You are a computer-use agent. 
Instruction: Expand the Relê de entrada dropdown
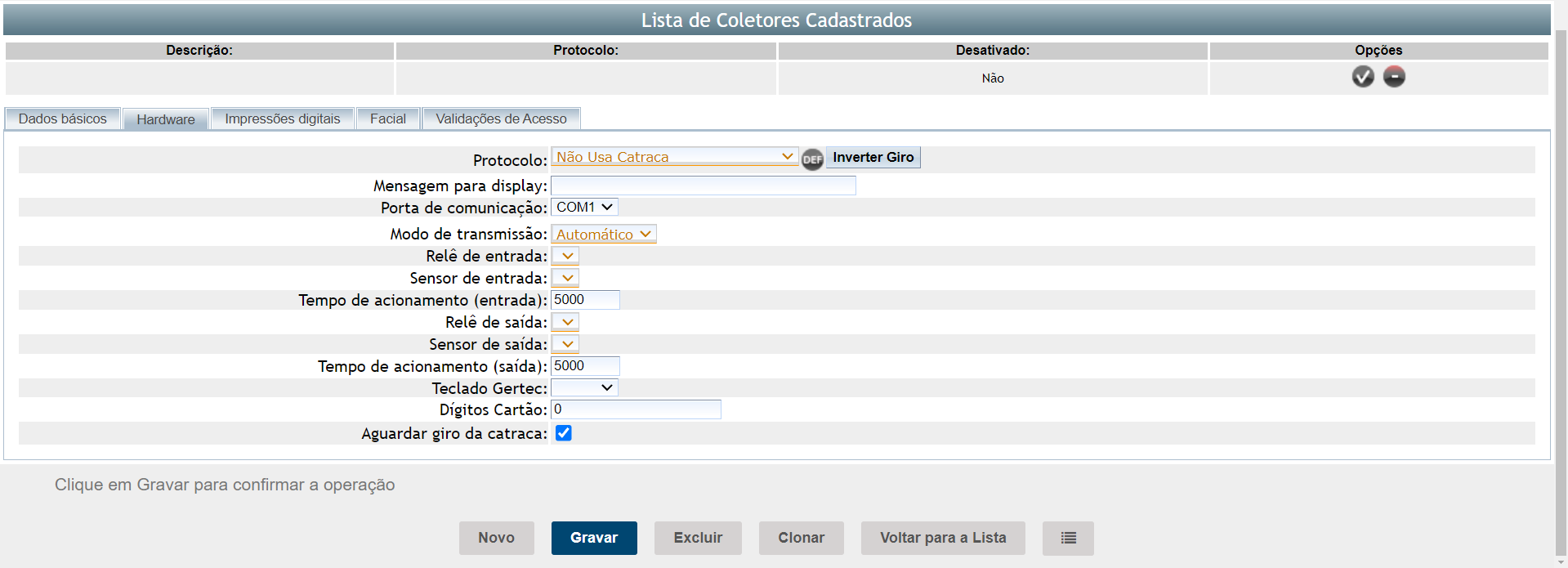(x=565, y=256)
